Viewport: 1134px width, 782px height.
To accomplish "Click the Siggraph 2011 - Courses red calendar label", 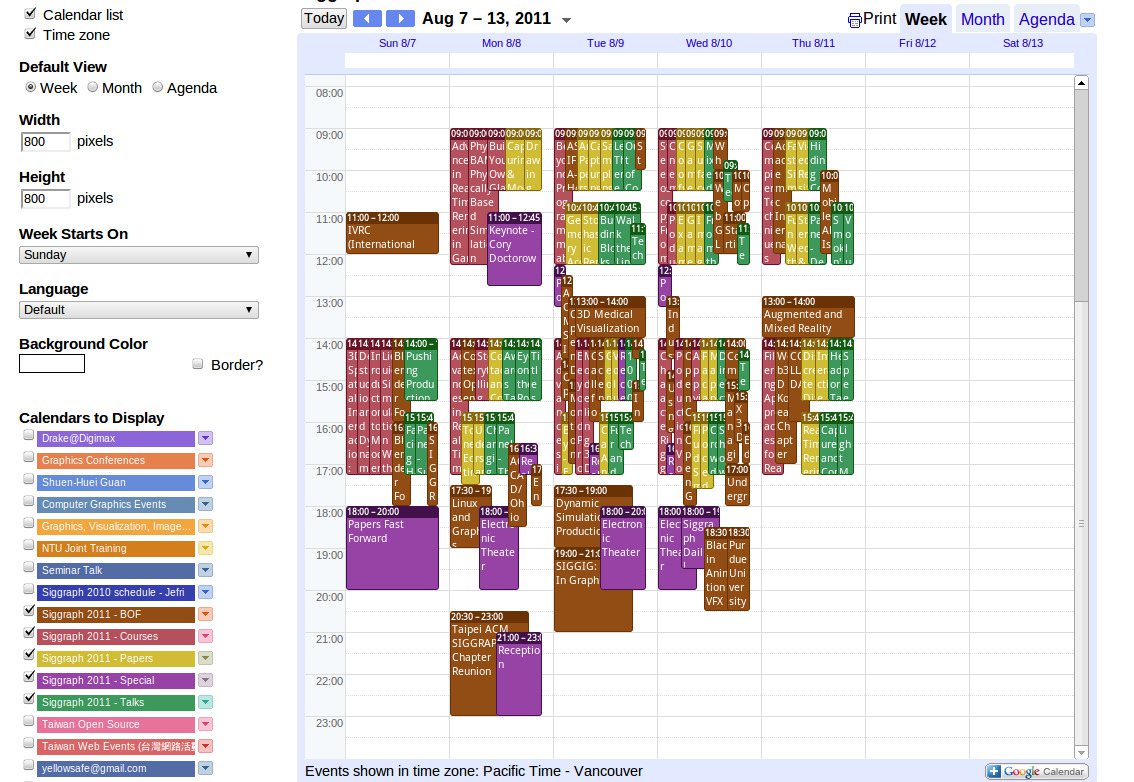I will [117, 637].
